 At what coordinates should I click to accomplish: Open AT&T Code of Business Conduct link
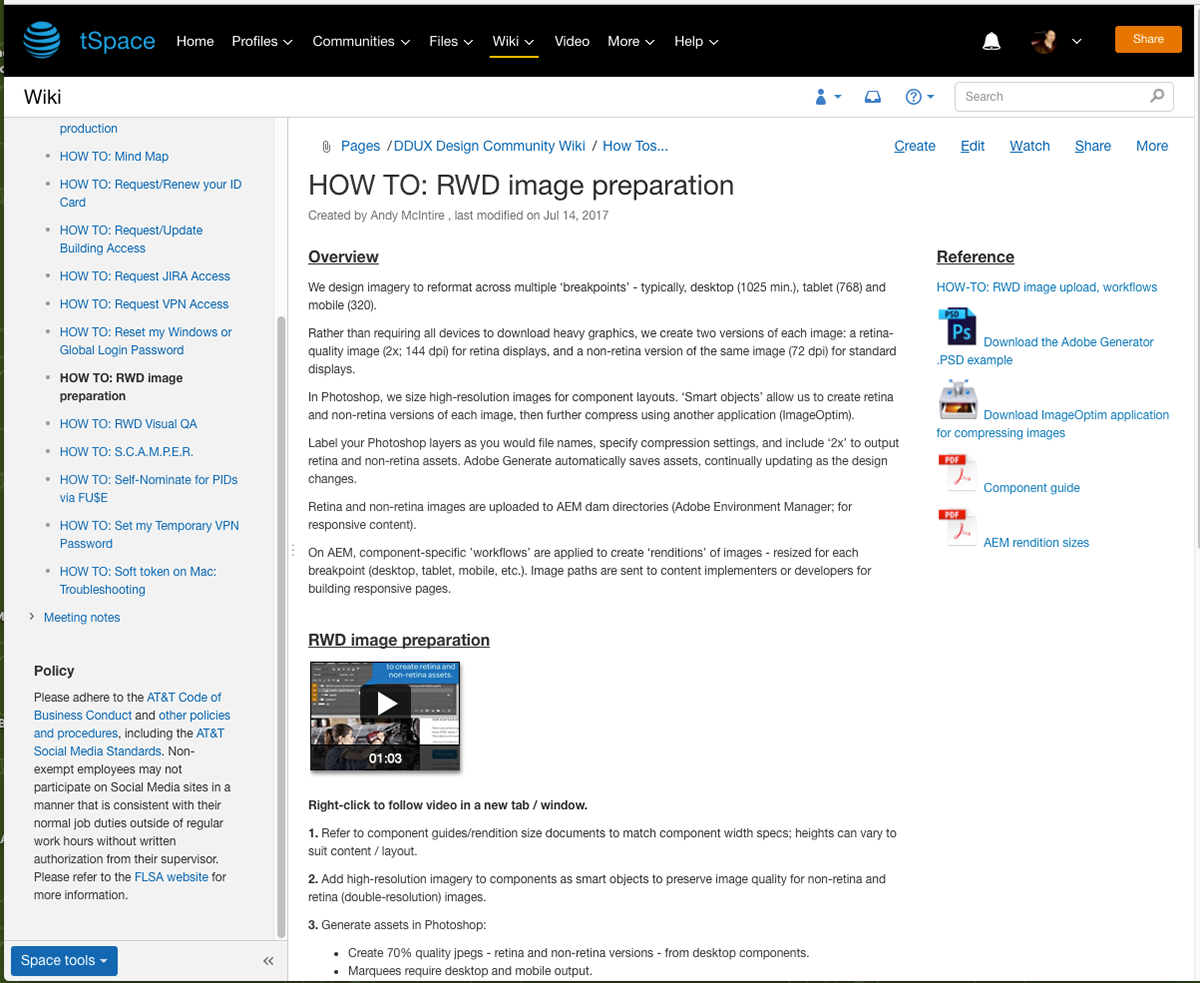point(128,706)
